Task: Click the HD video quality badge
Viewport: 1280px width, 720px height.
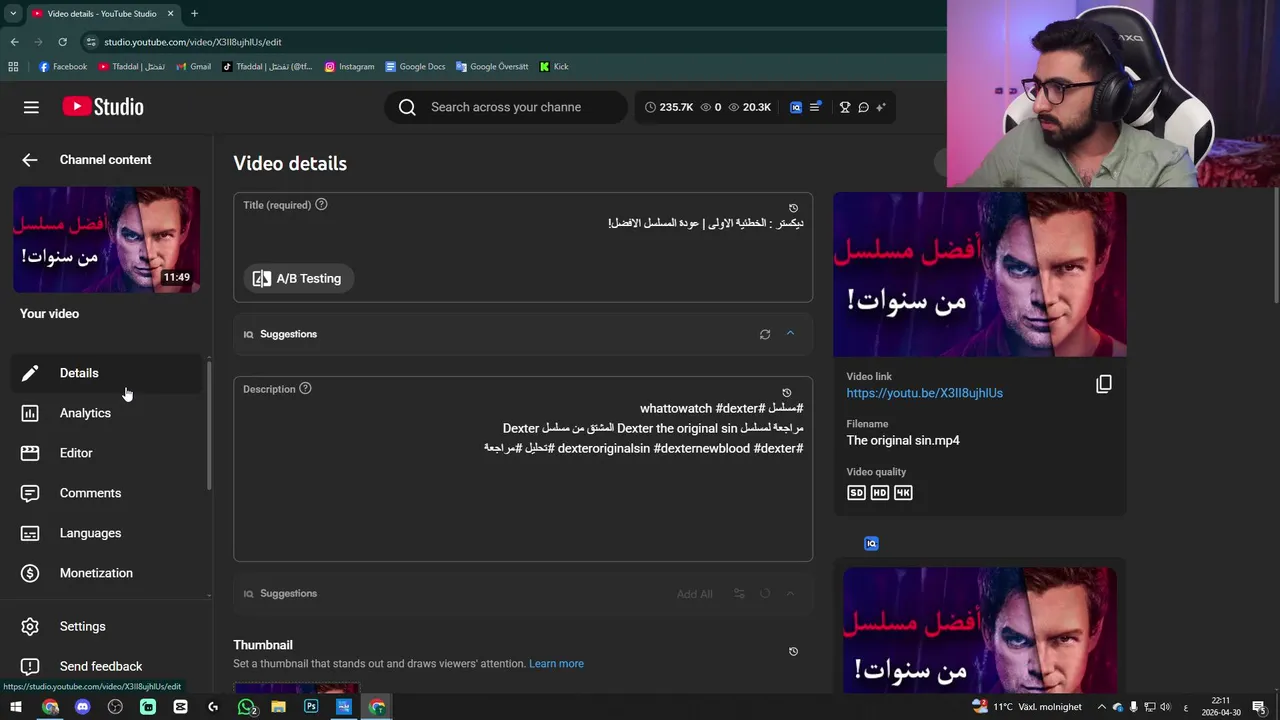Action: pos(879,493)
